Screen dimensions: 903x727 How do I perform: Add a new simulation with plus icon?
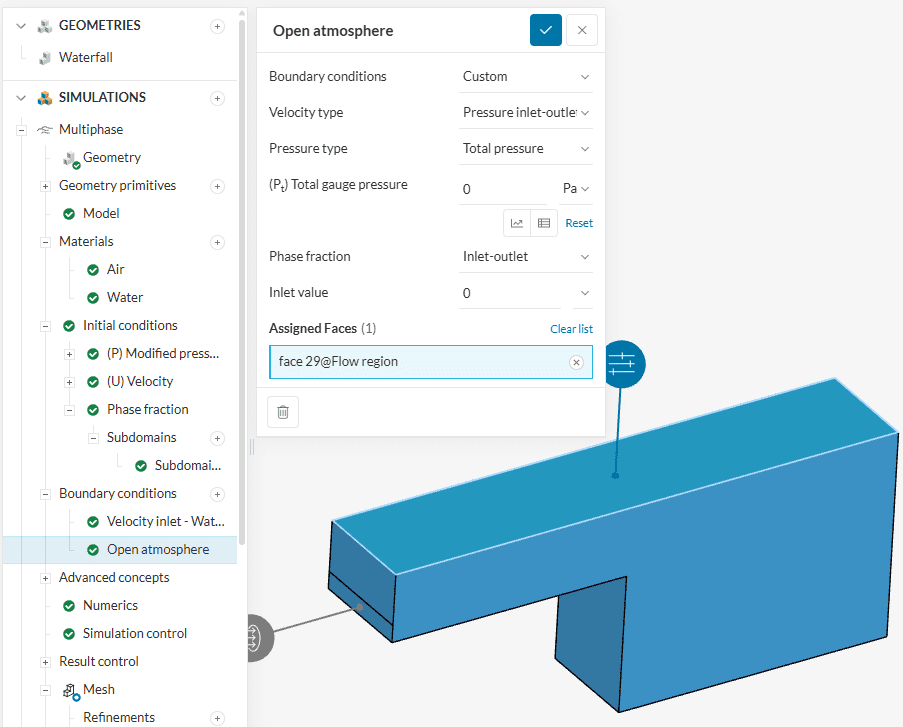coord(217,98)
